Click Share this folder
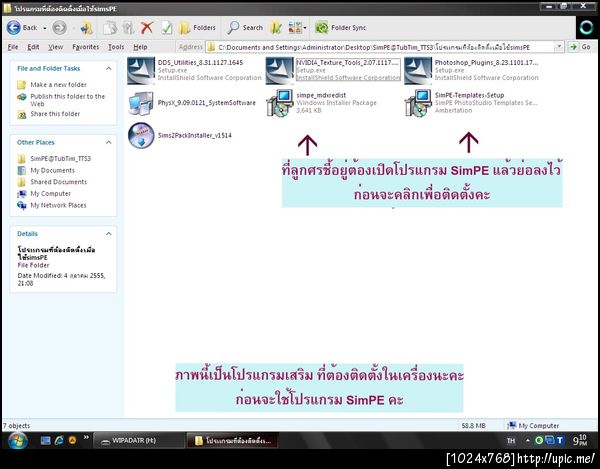 (x=55, y=114)
